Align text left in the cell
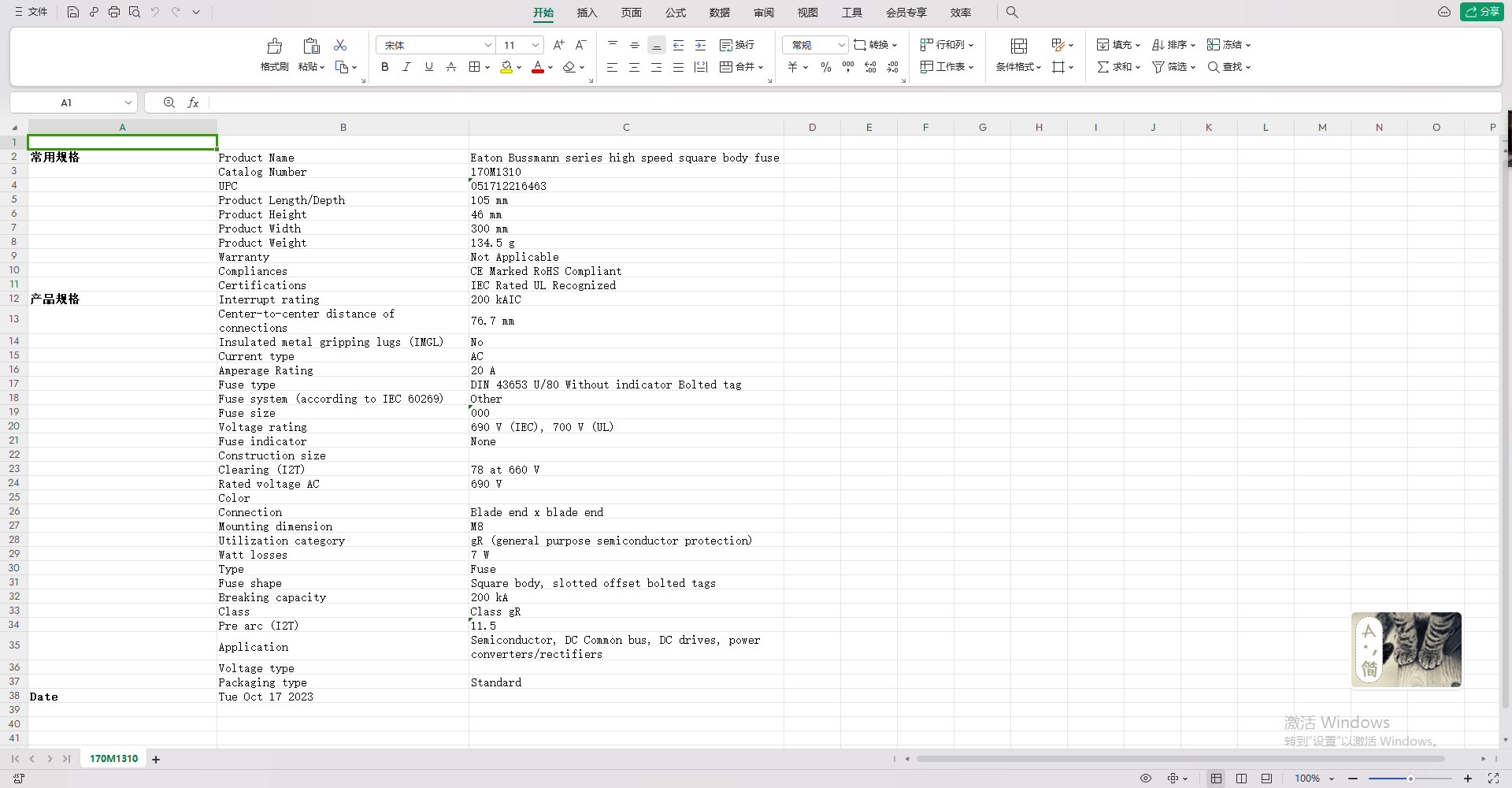Image resolution: width=1512 pixels, height=788 pixels. click(612, 67)
